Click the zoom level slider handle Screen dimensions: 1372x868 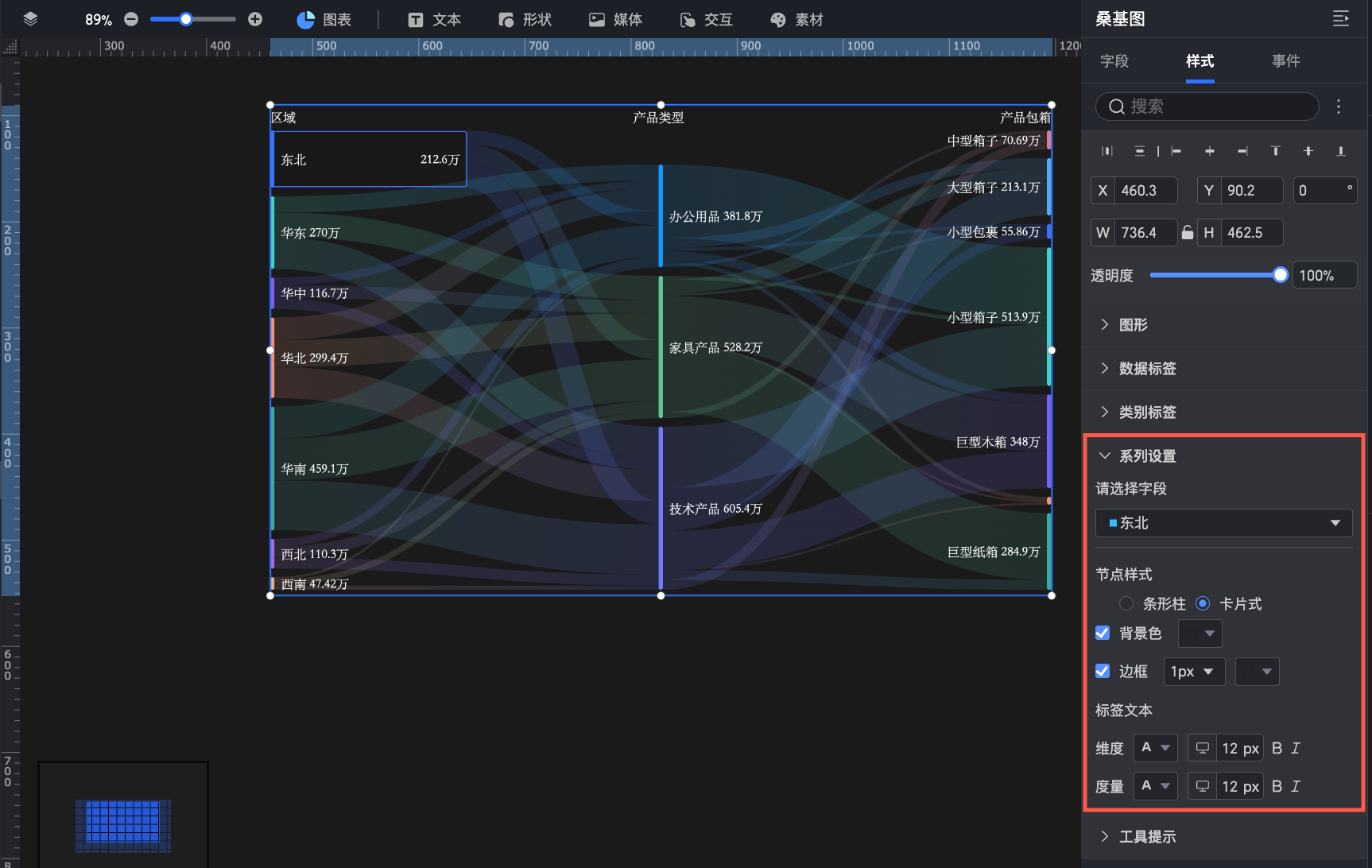(186, 19)
